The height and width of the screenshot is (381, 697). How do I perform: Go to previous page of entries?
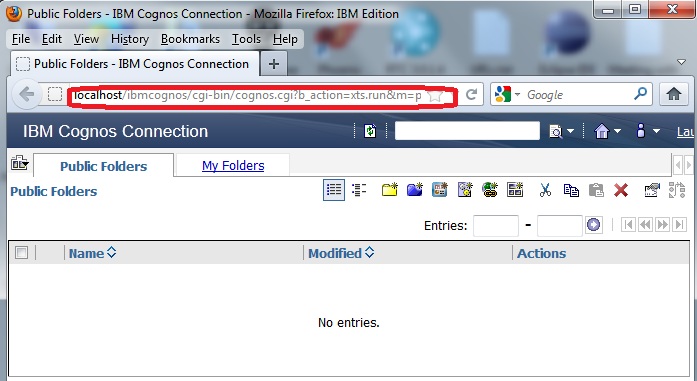pos(645,225)
